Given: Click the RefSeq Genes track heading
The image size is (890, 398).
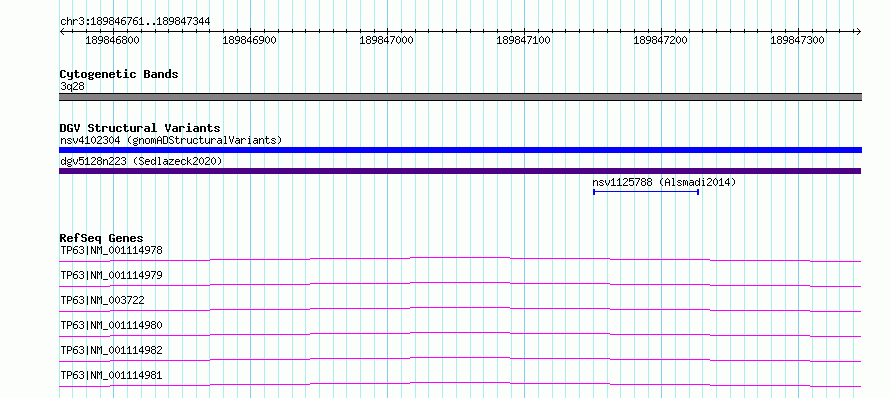Looking at the screenshot, I should pos(102,238).
